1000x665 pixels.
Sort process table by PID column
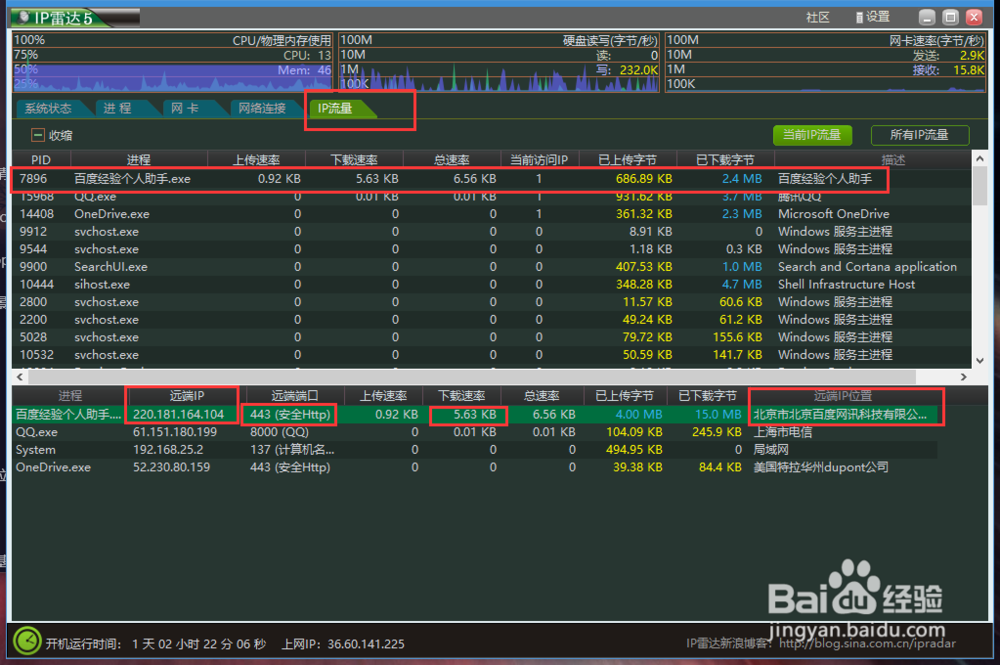coord(41,160)
